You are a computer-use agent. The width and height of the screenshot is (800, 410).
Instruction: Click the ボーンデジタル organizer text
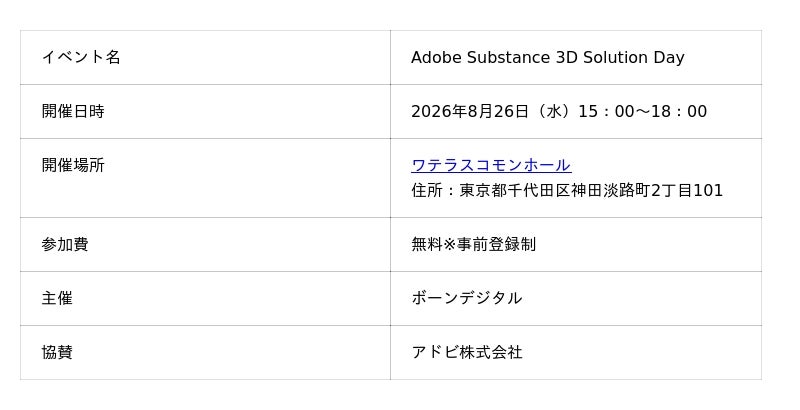(x=466, y=298)
